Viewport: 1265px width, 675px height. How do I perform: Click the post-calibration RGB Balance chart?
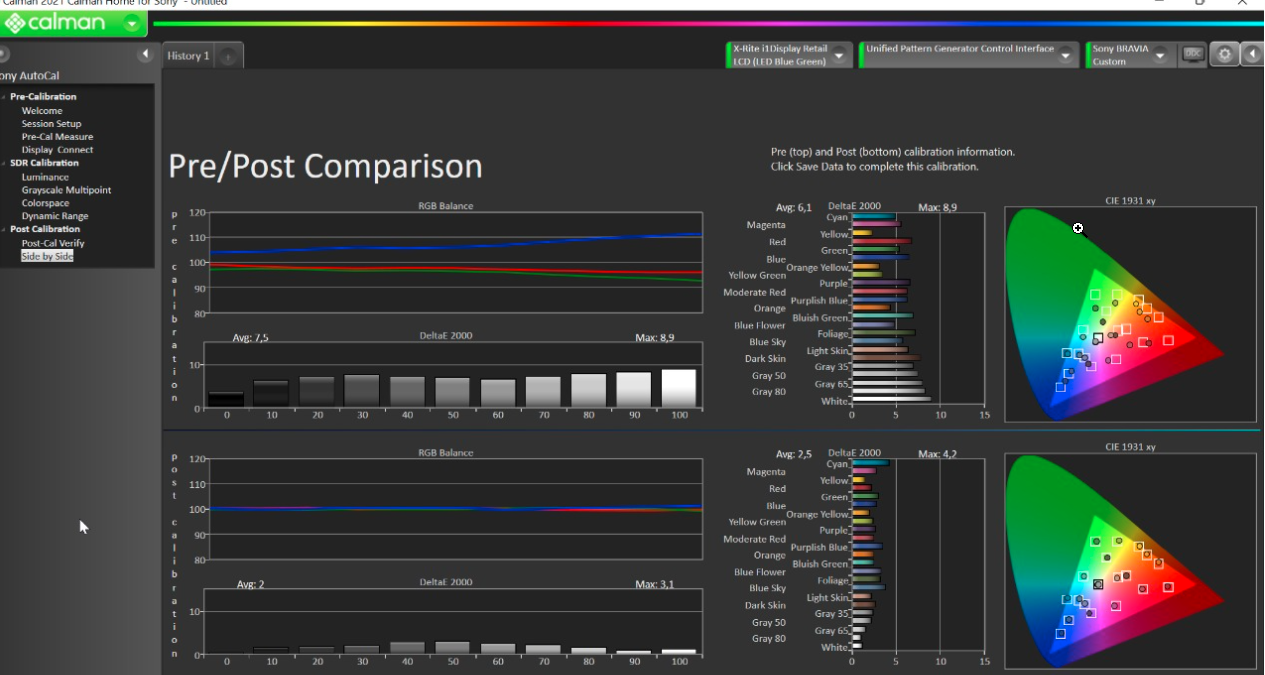point(456,509)
